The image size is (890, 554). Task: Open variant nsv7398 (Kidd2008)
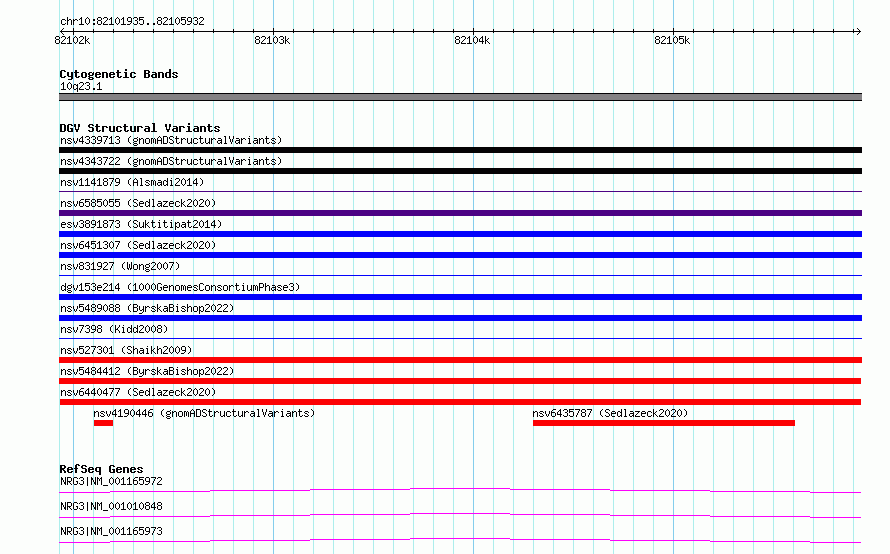(114, 329)
